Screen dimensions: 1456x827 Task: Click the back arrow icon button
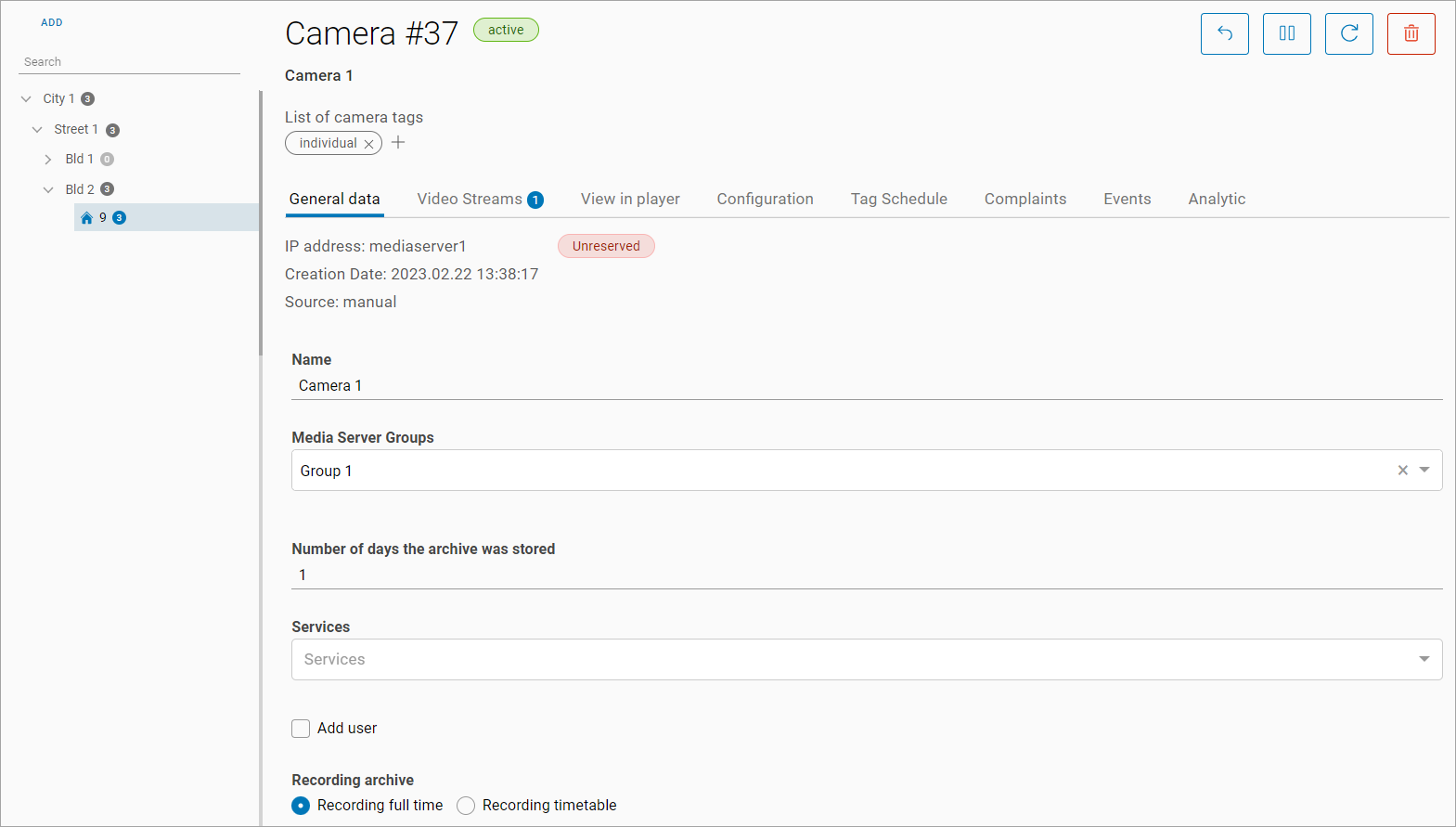[x=1224, y=34]
